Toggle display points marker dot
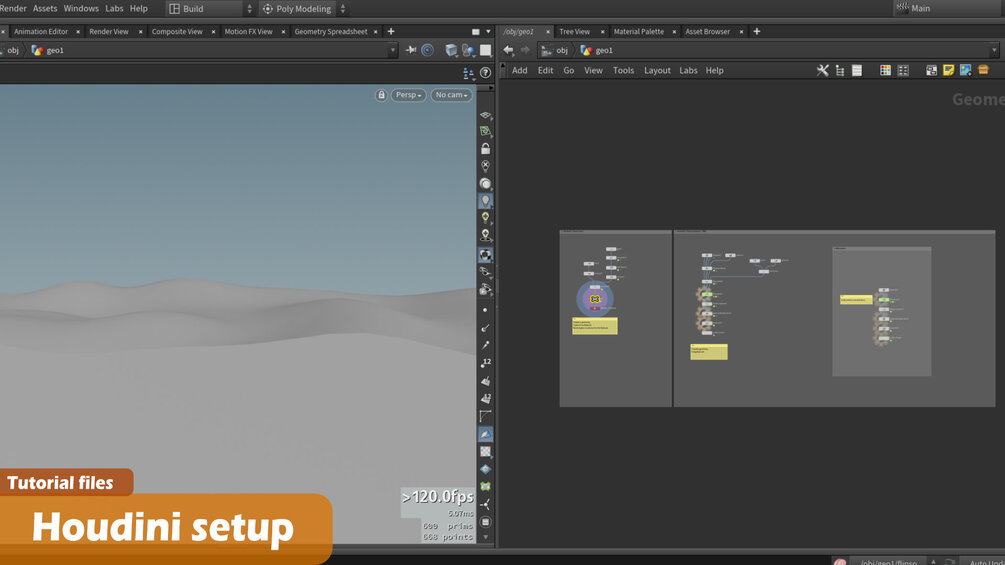This screenshot has width=1005, height=565. coord(485,310)
